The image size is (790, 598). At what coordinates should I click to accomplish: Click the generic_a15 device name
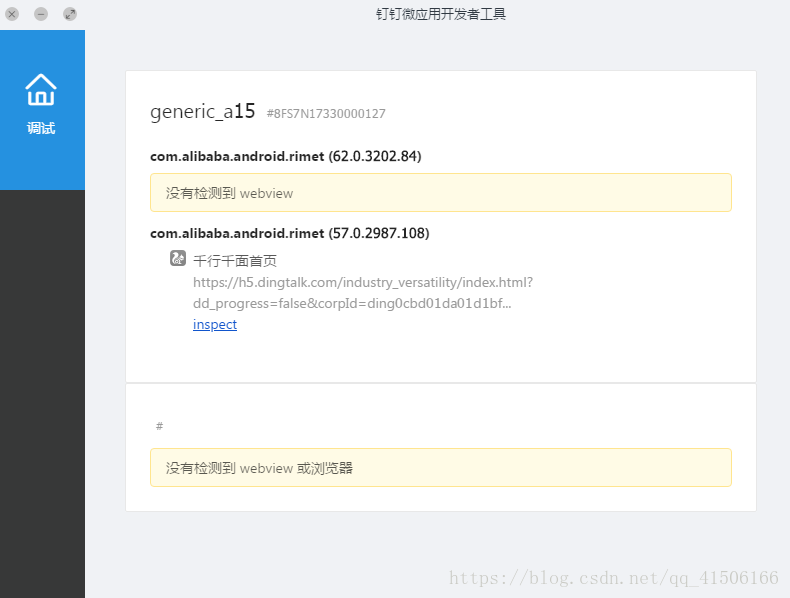click(x=203, y=111)
